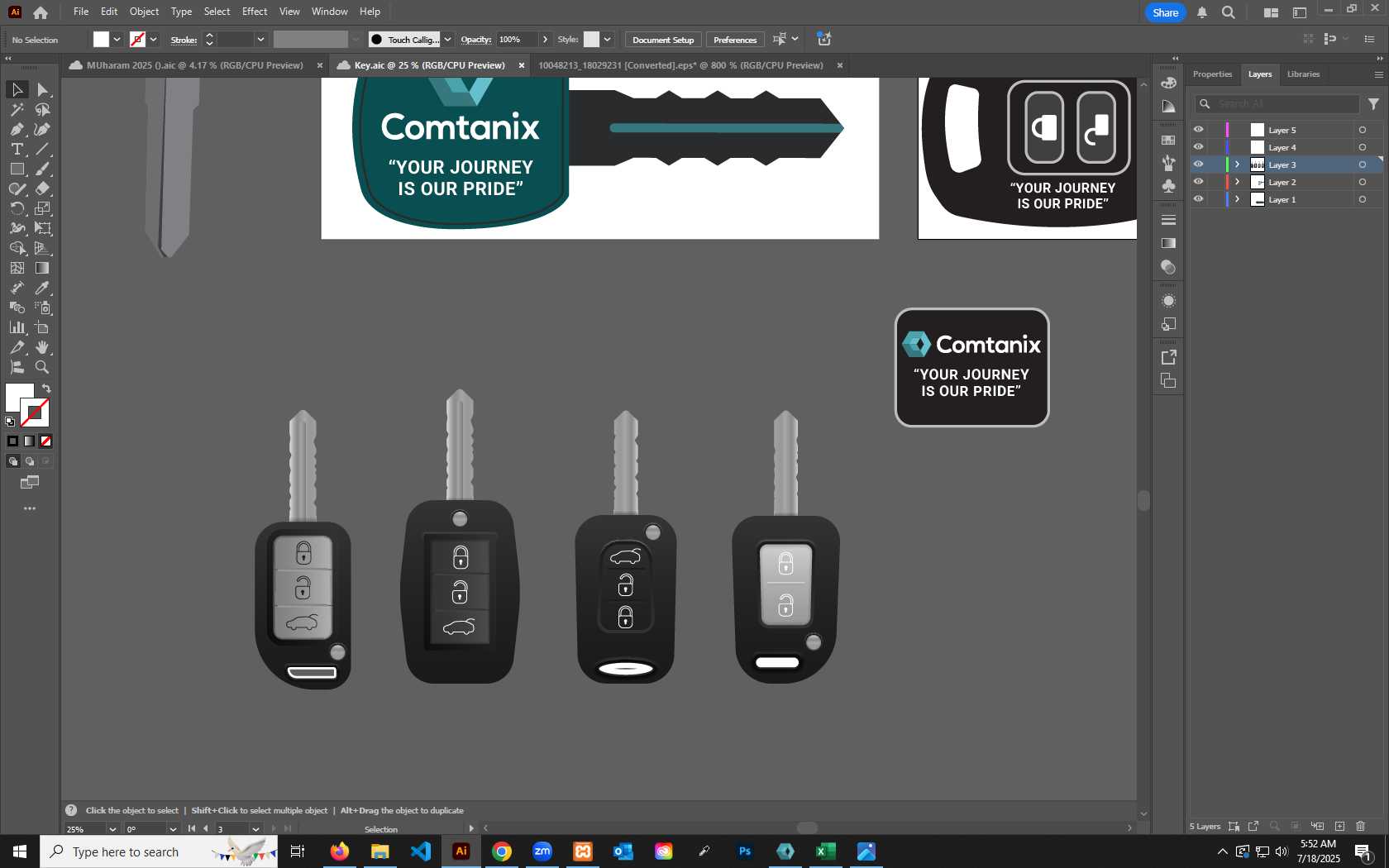Select the Hand tool

[43, 347]
